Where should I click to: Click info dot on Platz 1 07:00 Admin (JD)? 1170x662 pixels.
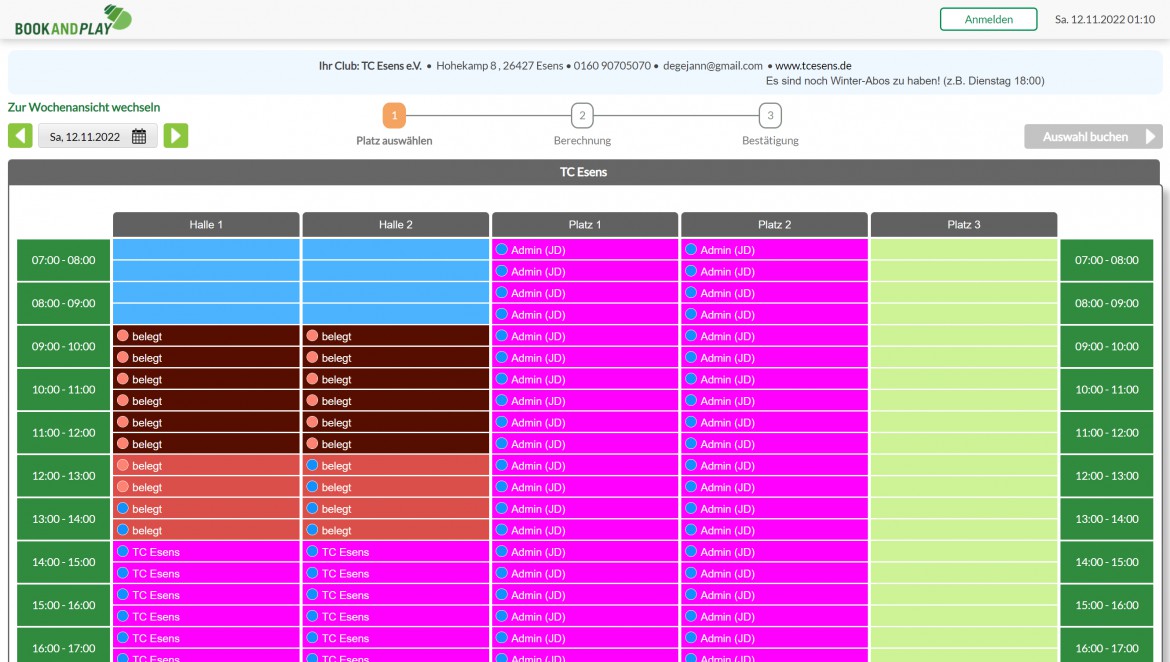tap(501, 249)
